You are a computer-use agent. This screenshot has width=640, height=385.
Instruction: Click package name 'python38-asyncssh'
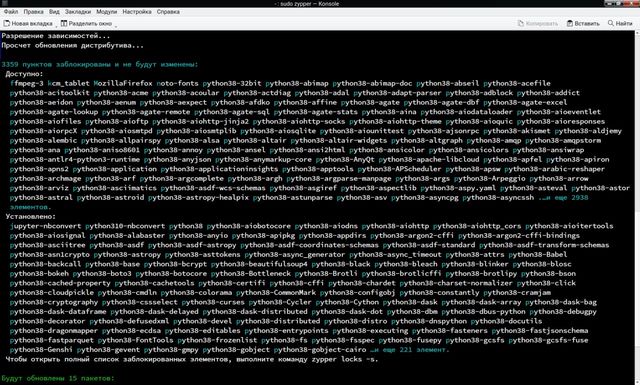tap(498, 198)
